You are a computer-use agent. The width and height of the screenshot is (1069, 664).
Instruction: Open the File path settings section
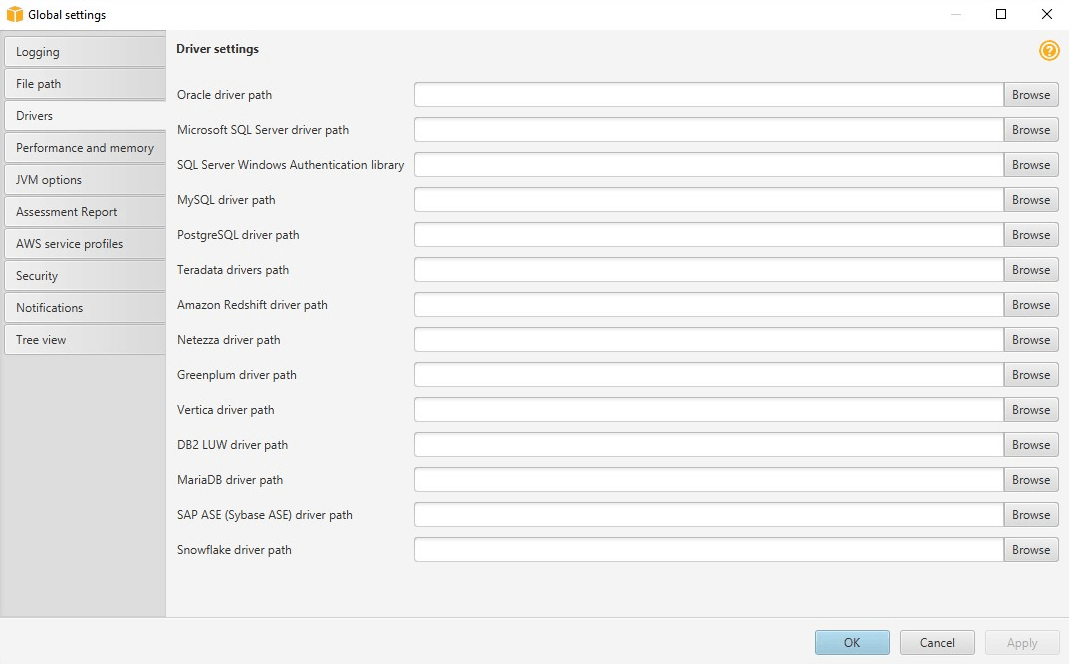pos(84,83)
